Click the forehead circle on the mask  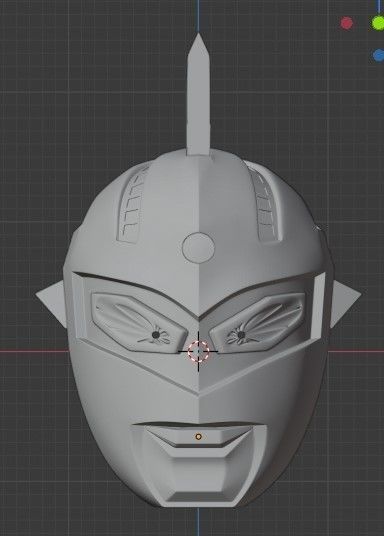(x=198, y=248)
